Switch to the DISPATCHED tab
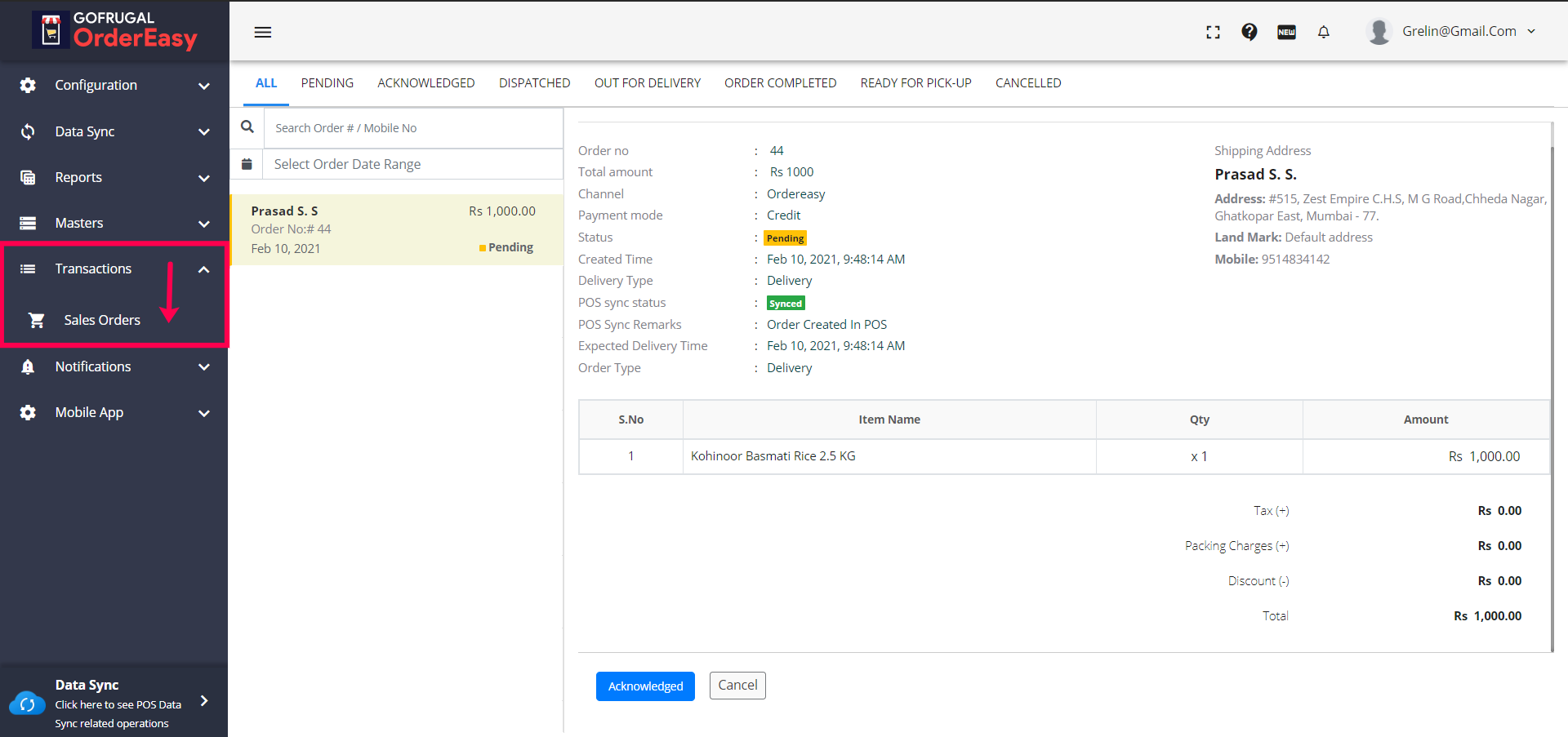 pos(534,83)
